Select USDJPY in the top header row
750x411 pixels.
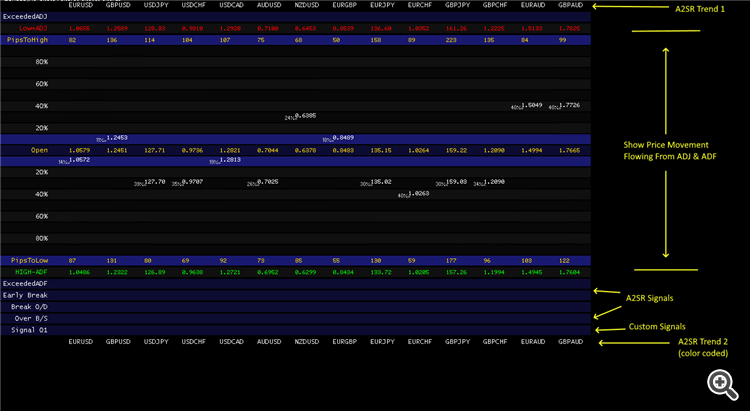[156, 5]
